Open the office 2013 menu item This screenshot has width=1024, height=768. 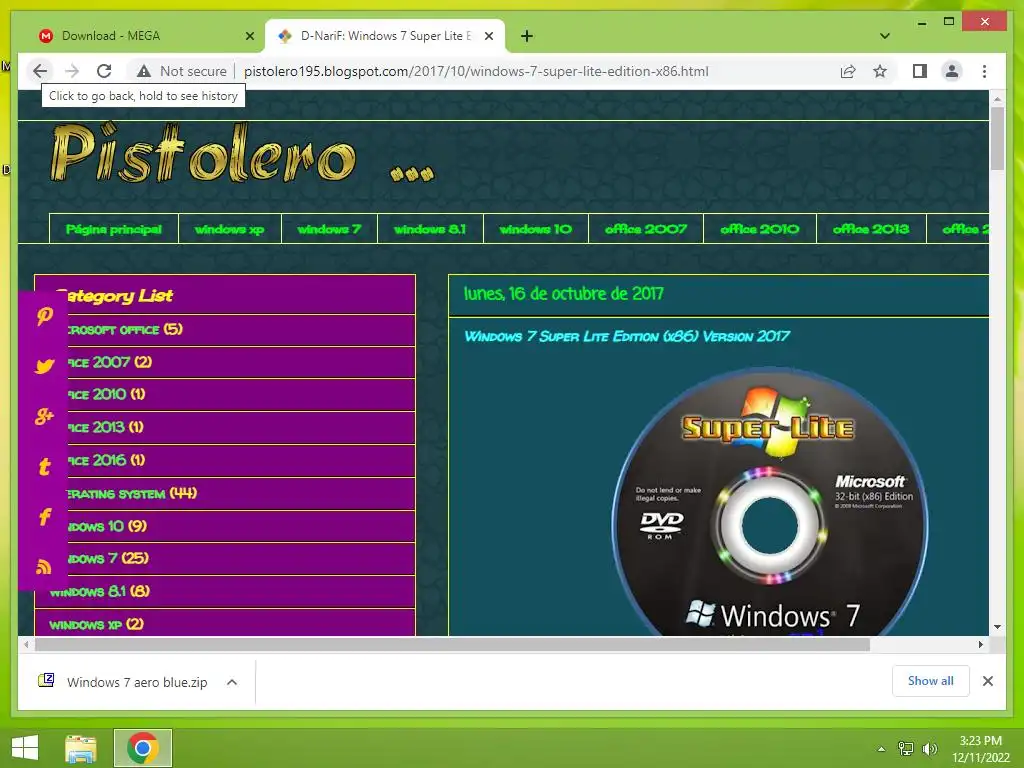pos(871,229)
